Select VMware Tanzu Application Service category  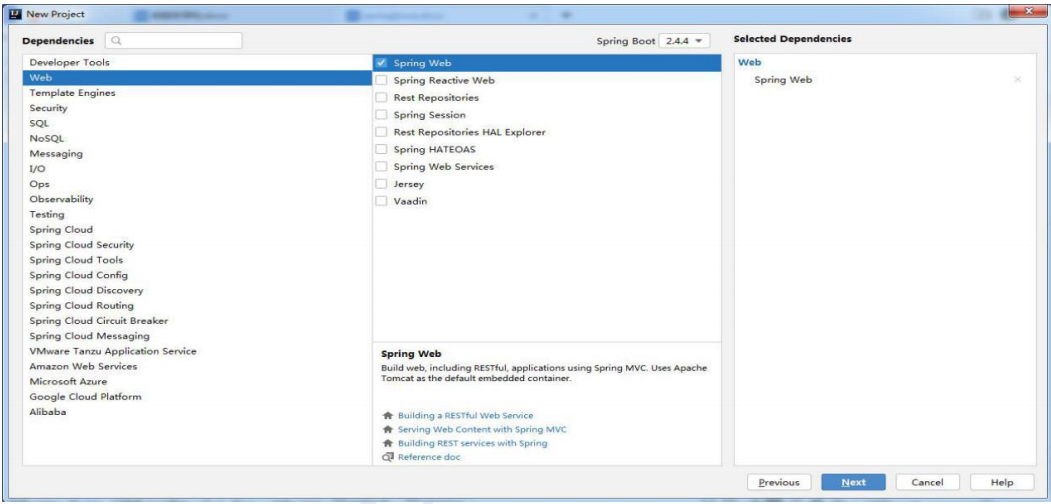pyautogui.click(x=197, y=351)
